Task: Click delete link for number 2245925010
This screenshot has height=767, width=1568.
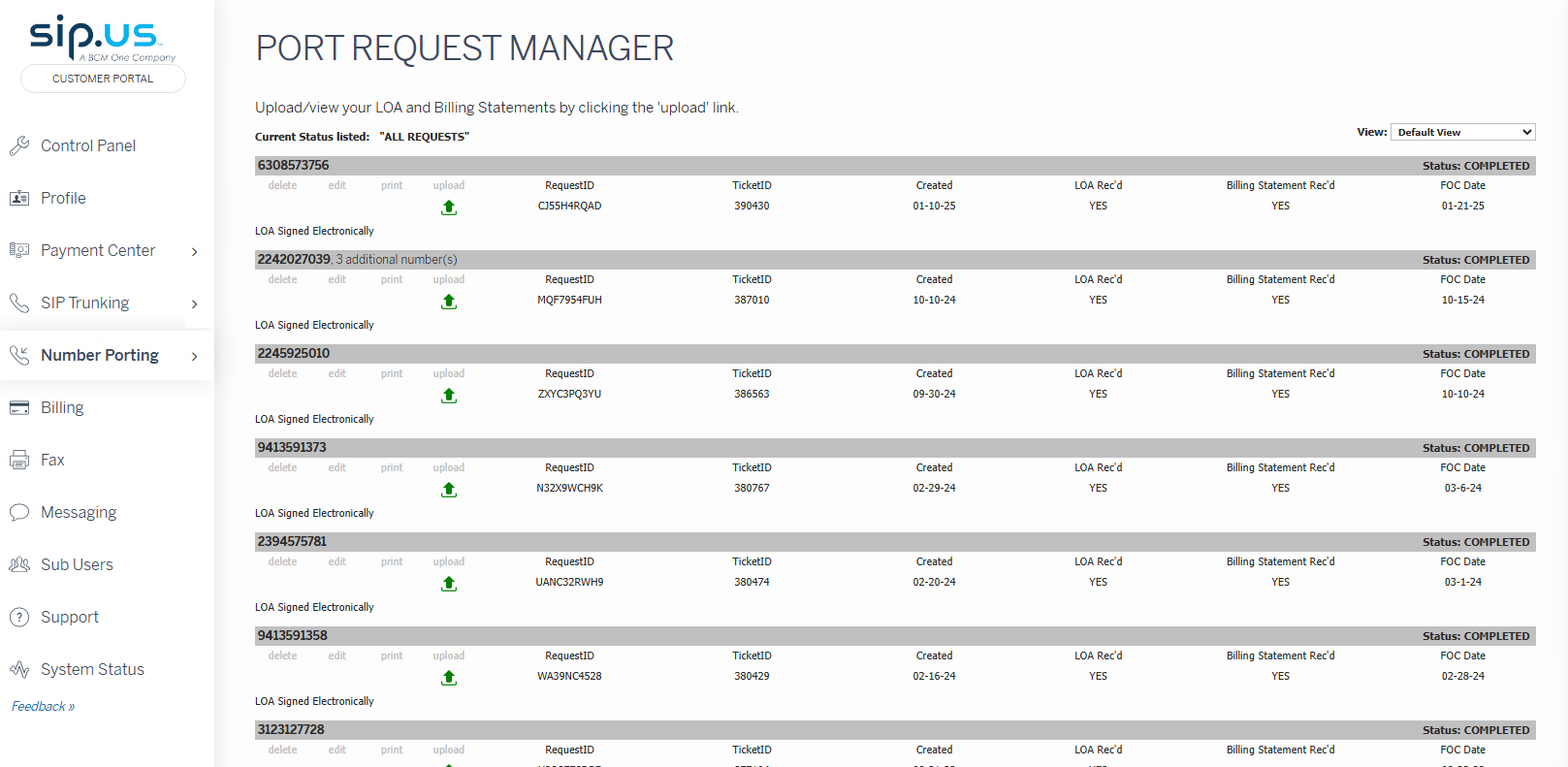Action: [x=283, y=373]
